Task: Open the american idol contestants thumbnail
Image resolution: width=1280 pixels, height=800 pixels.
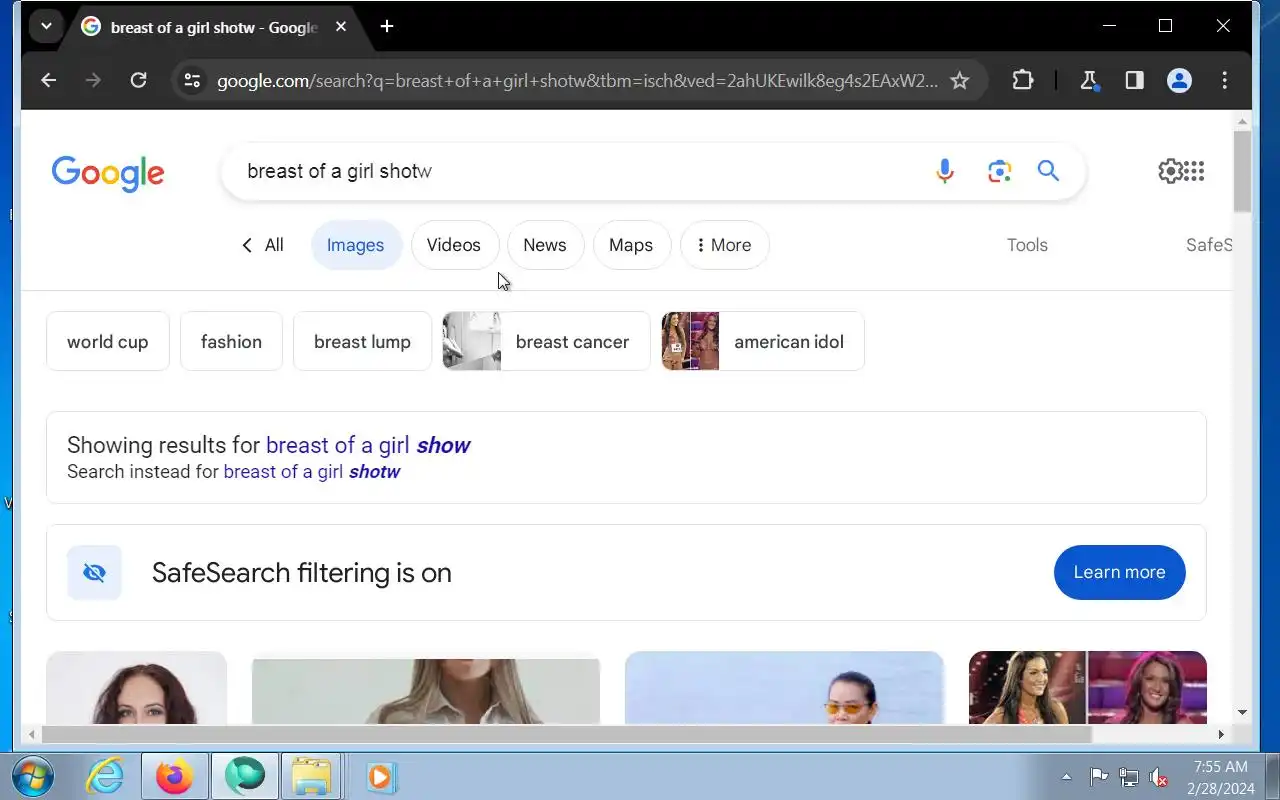Action: point(1088,688)
